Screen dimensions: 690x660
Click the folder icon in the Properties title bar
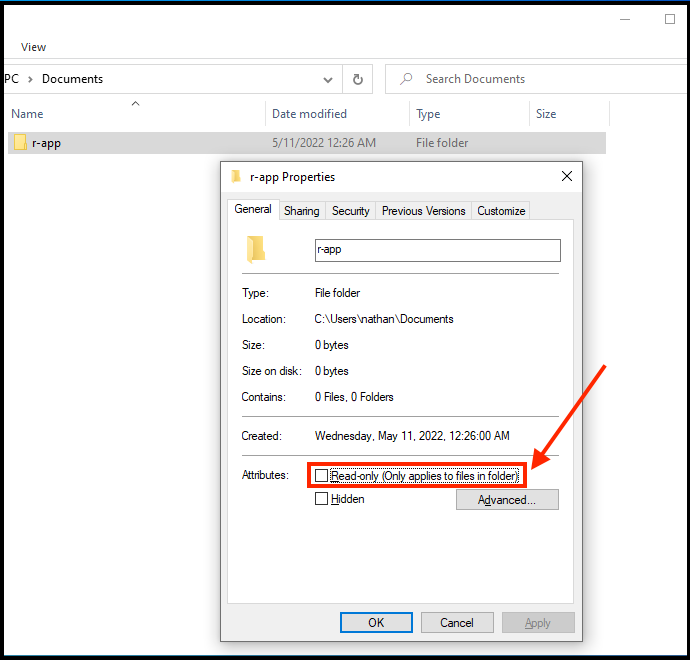[x=236, y=176]
